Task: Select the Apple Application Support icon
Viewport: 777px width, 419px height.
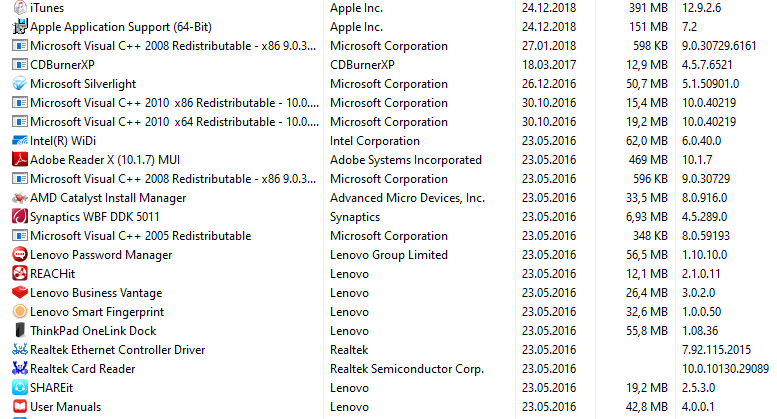Action: point(19,27)
